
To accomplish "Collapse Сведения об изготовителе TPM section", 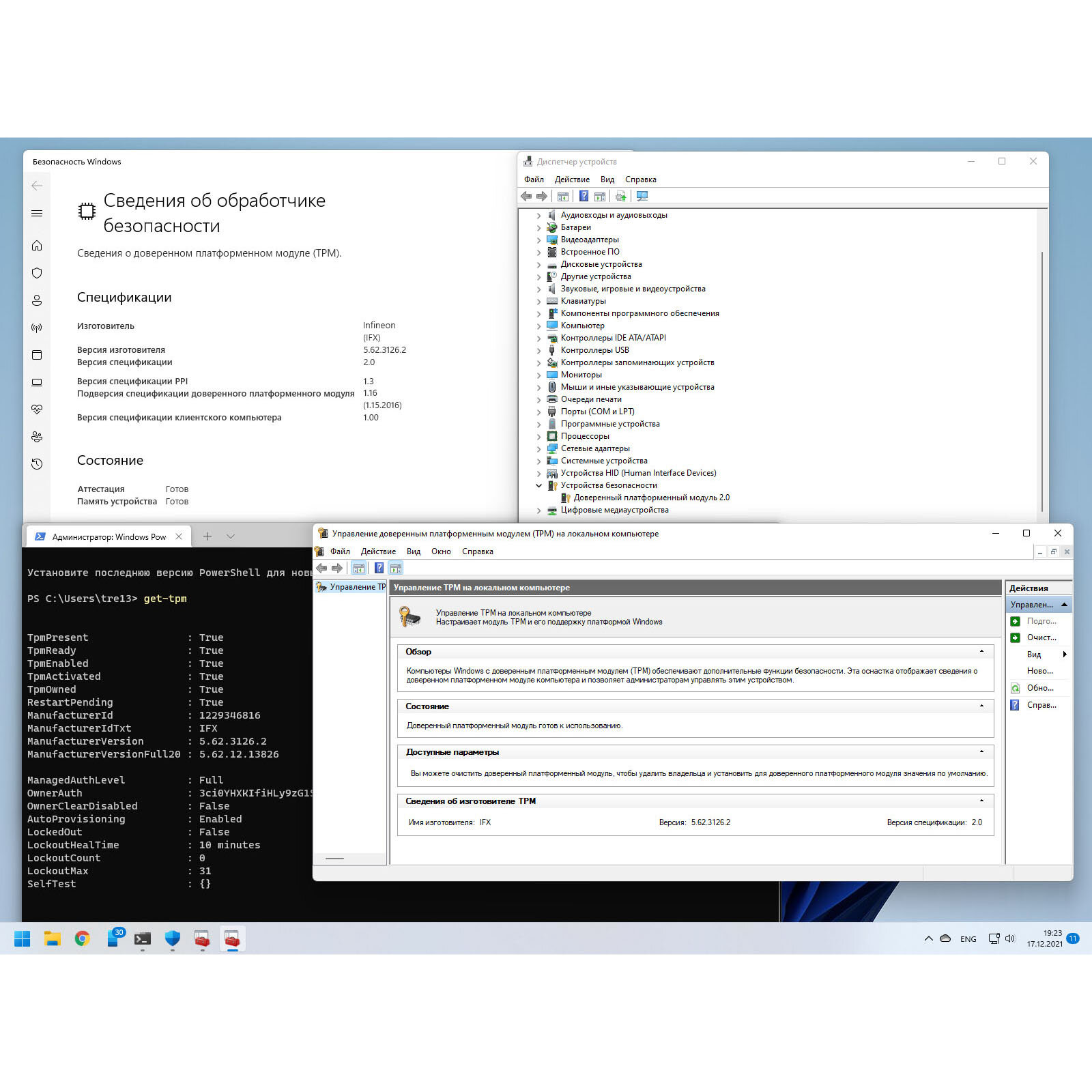I will [981, 801].
